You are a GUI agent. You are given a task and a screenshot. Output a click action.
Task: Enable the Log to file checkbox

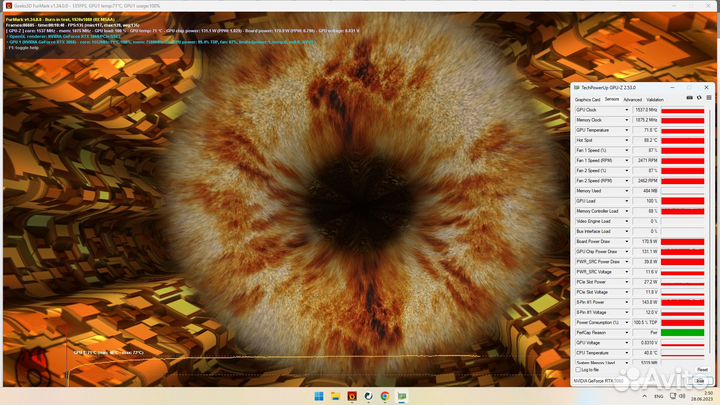coord(577,369)
